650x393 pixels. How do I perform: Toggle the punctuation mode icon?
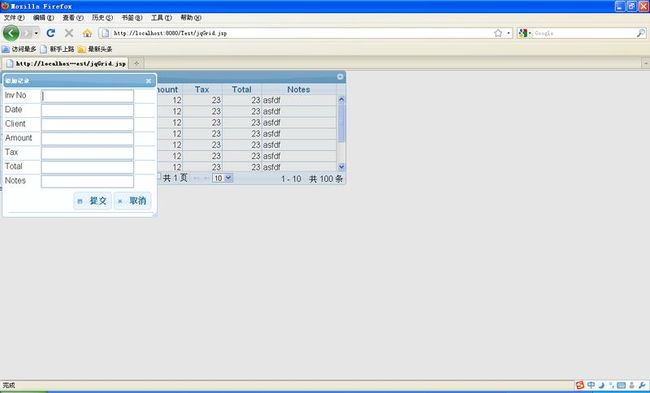[611, 385]
